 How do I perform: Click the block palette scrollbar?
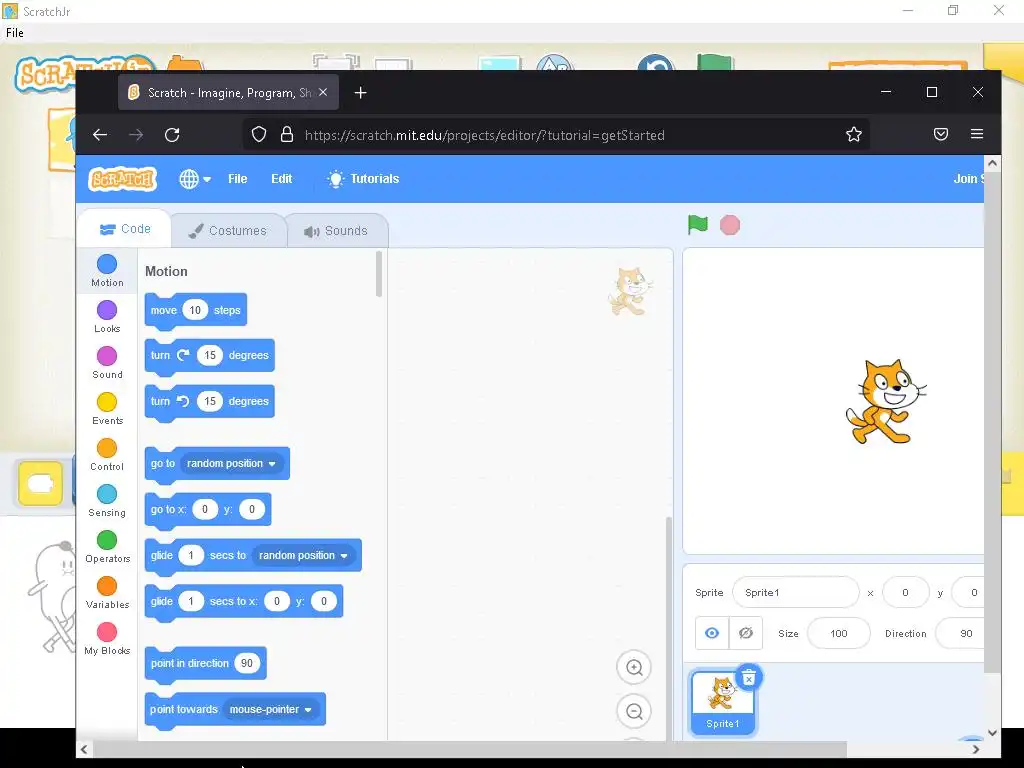click(379, 274)
